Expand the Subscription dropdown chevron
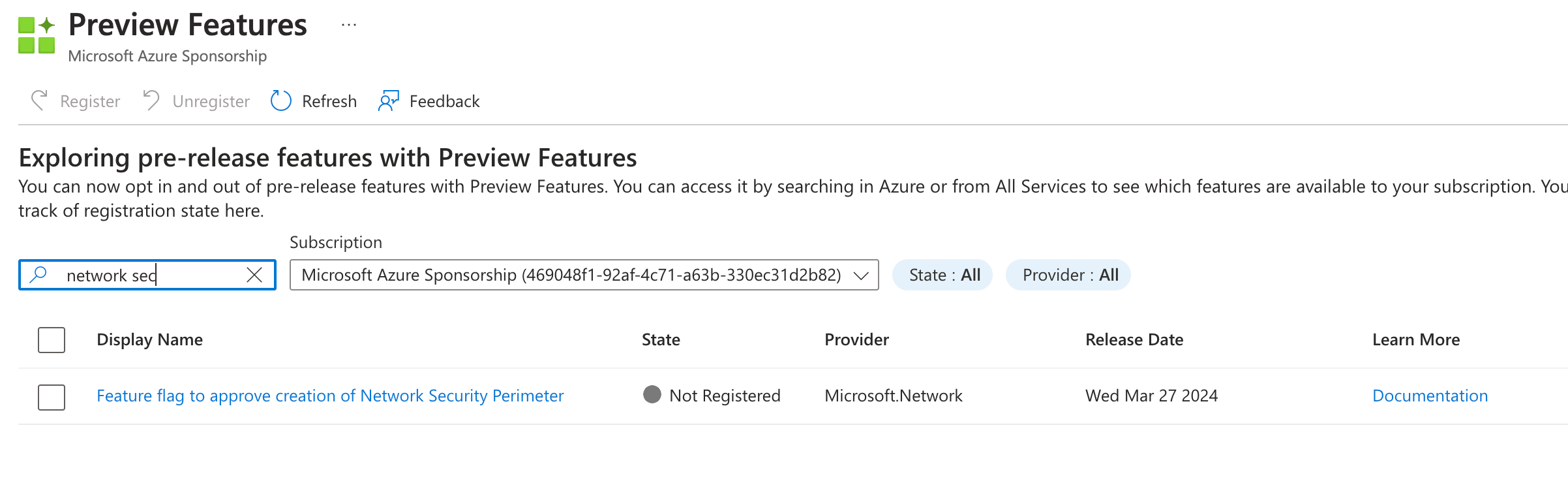This screenshot has width=1568, height=500. [x=861, y=275]
